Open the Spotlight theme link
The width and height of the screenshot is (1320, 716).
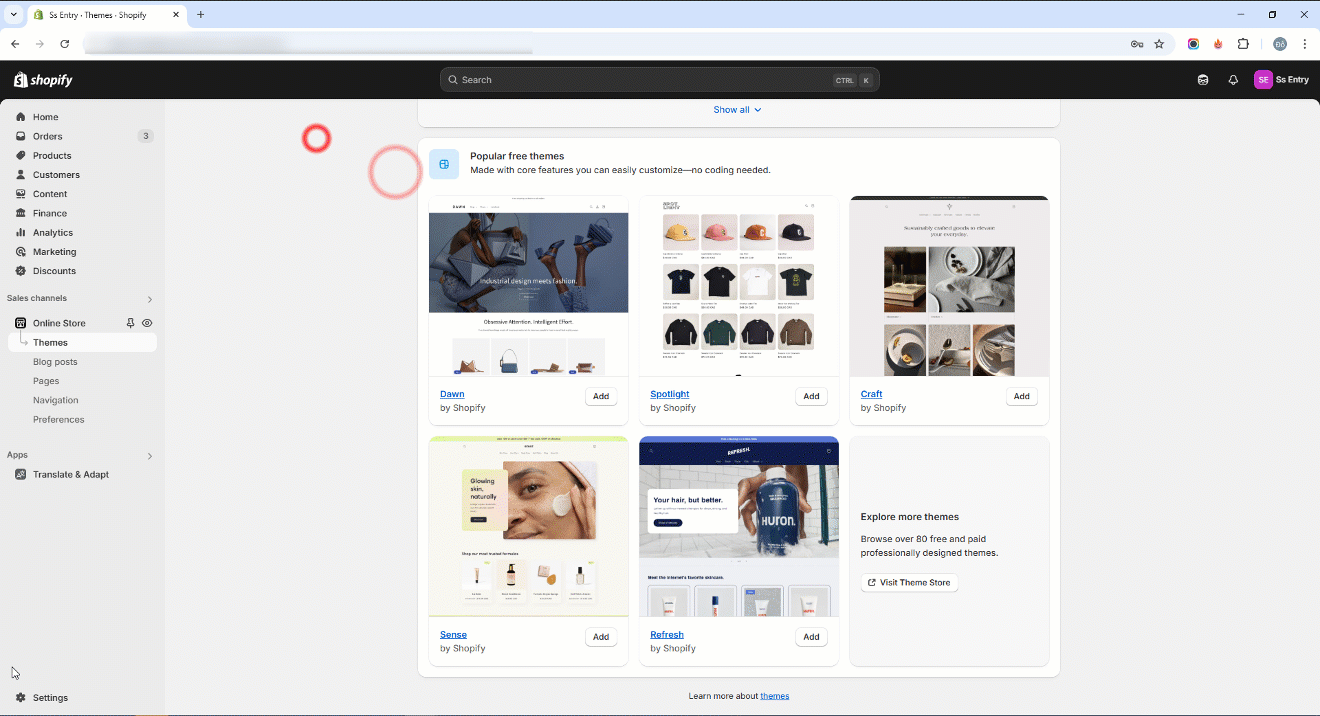click(x=669, y=394)
